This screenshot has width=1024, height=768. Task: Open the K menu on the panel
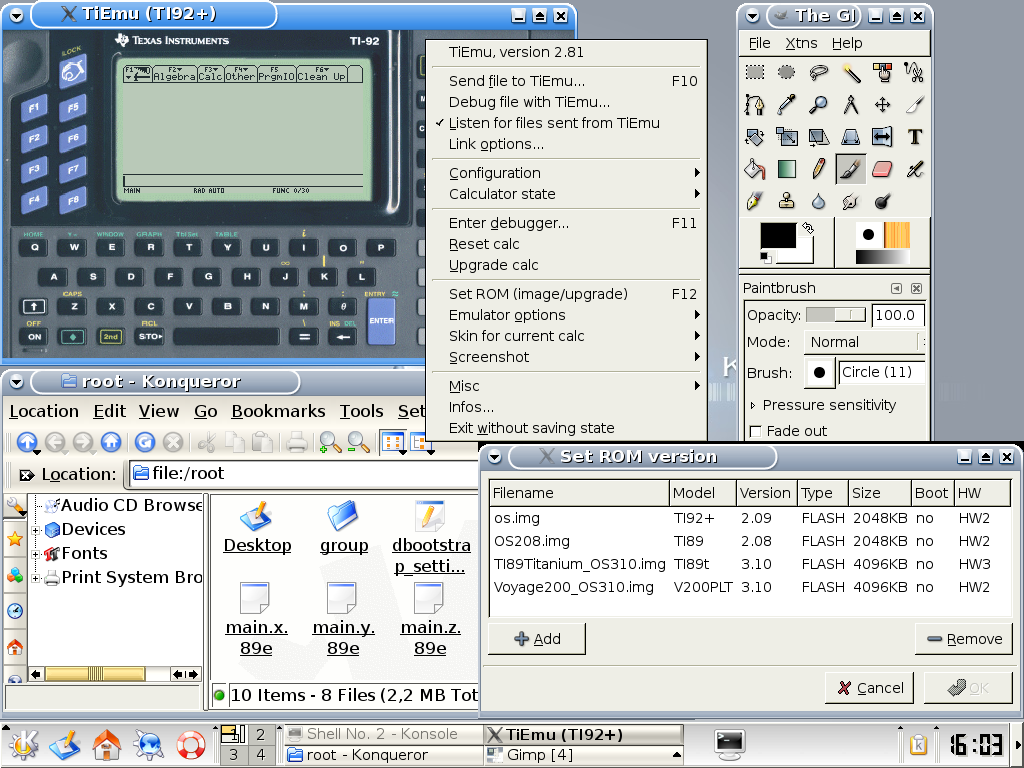coord(23,744)
